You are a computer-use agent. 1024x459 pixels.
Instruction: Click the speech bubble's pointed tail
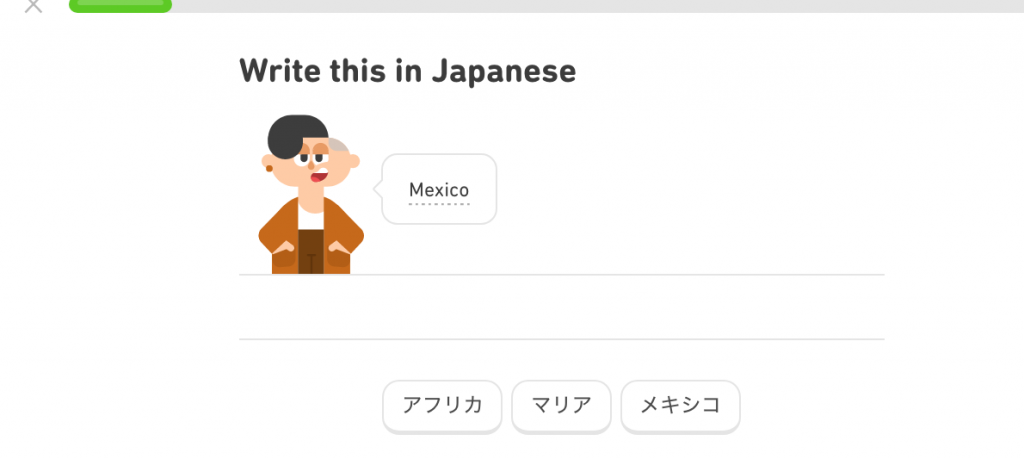[377, 188]
